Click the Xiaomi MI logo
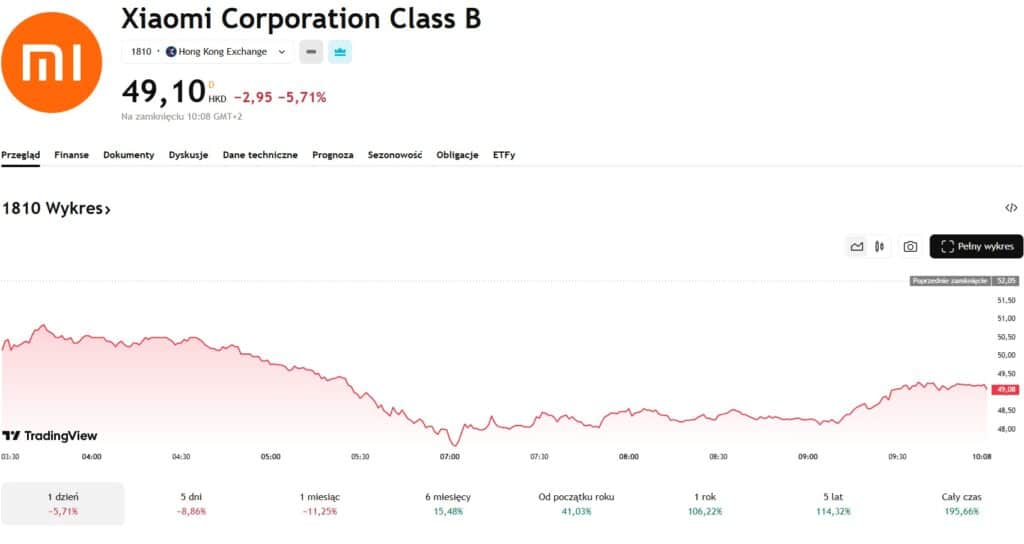The height and width of the screenshot is (544, 1024). point(52,63)
